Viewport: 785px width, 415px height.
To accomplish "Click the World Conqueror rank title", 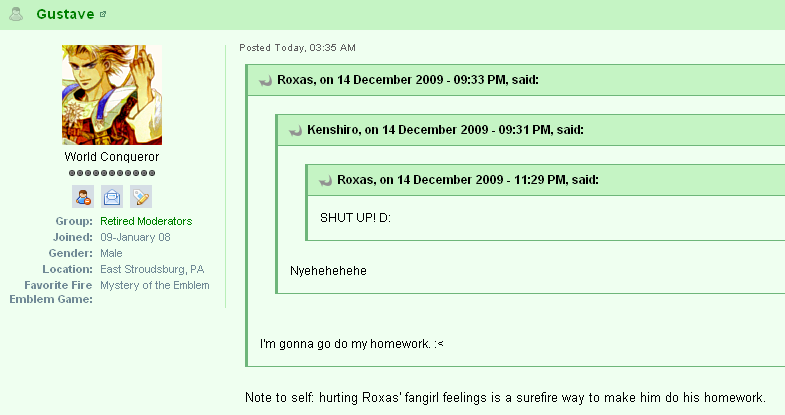I will click(112, 157).
